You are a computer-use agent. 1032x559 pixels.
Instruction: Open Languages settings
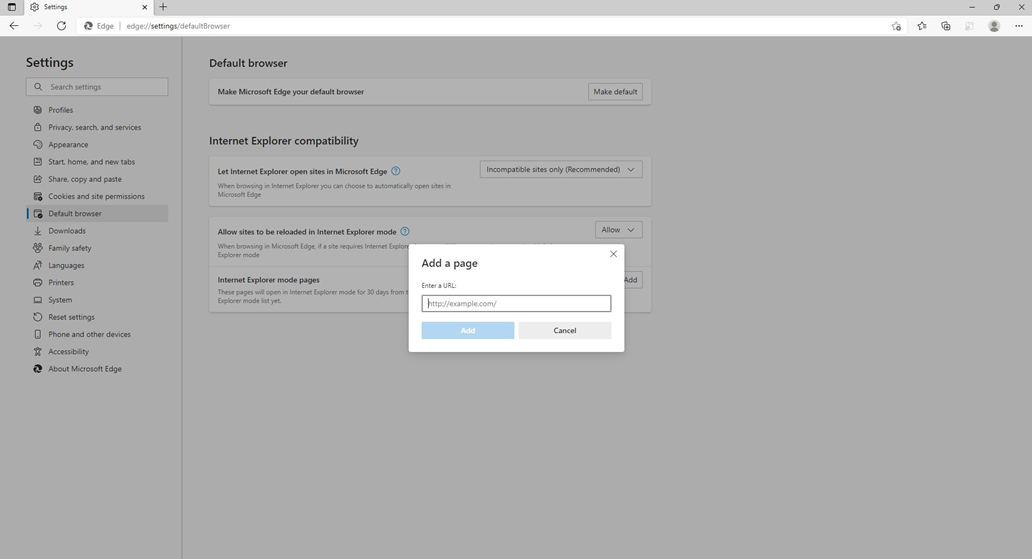point(97,265)
